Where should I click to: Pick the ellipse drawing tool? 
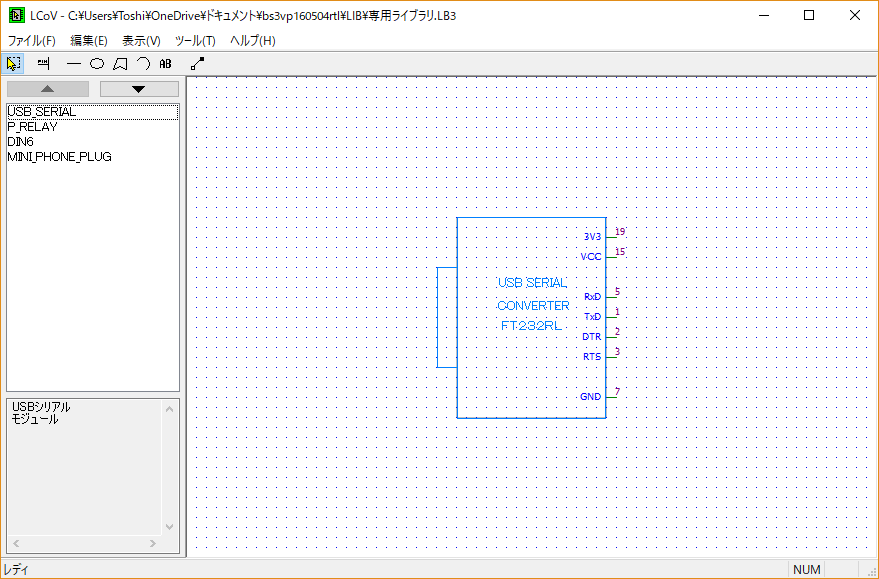(96, 63)
